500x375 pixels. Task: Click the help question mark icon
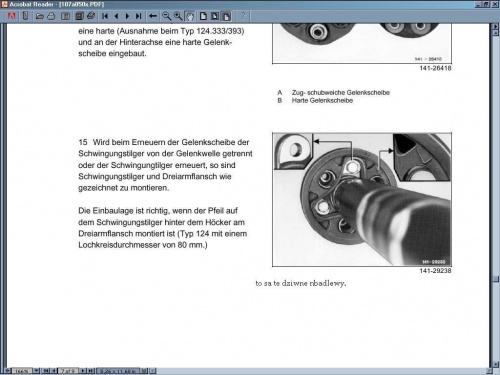[243, 16]
